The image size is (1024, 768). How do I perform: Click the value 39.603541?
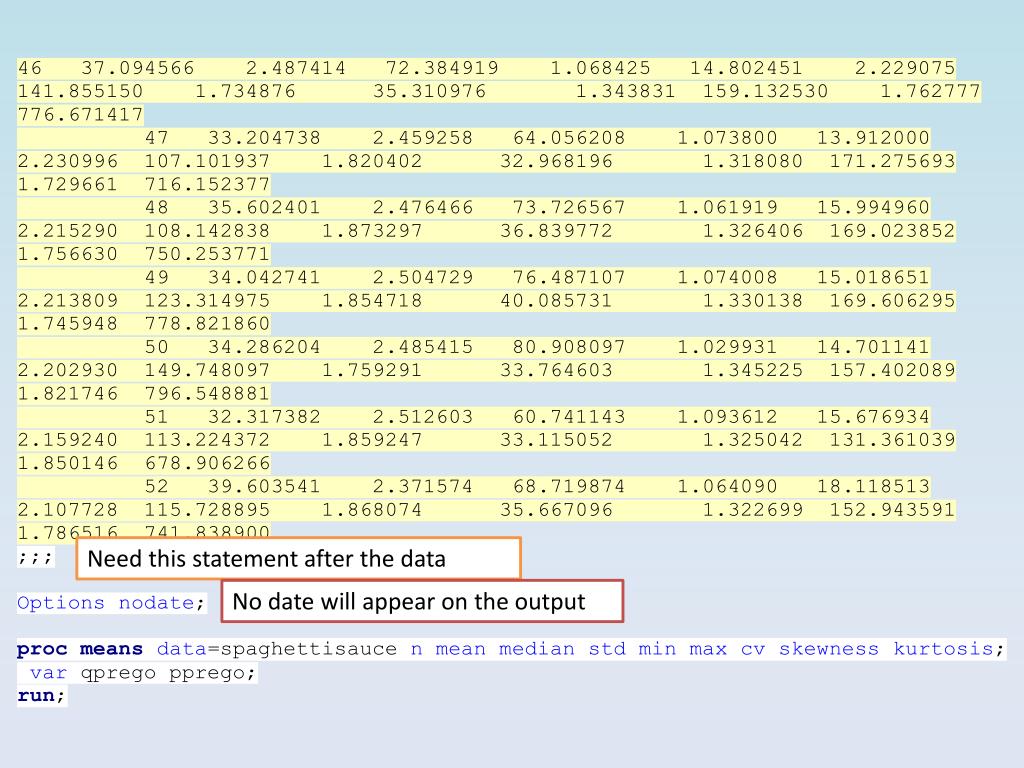264,487
